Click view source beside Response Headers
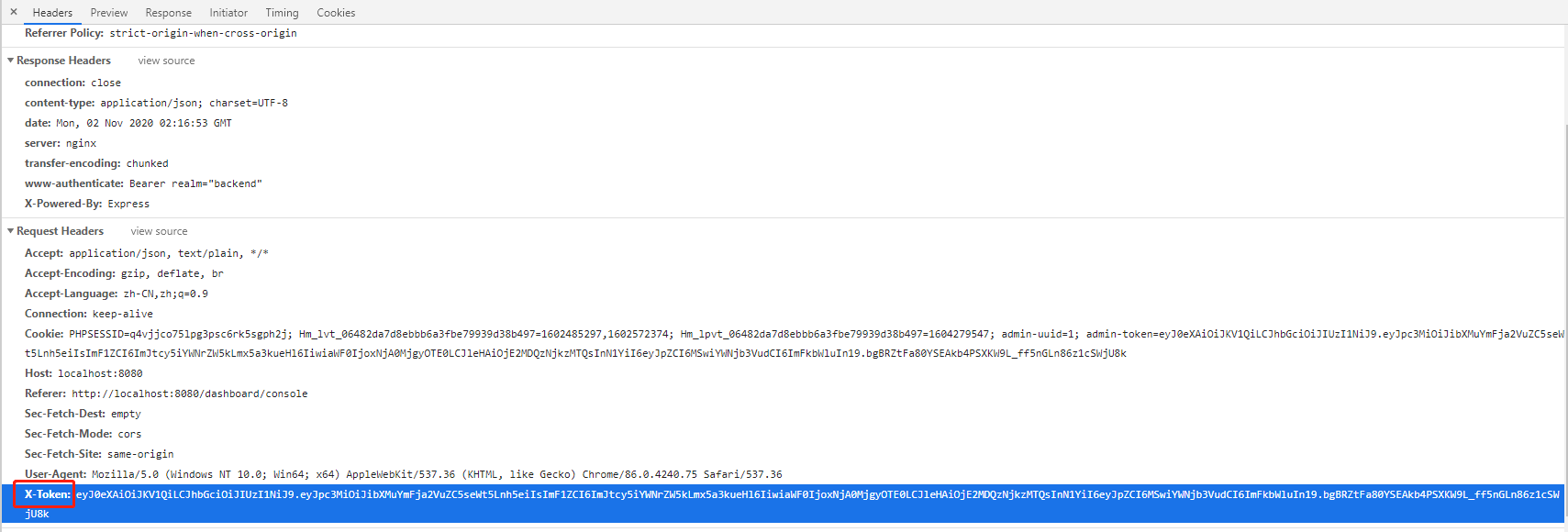 click(165, 61)
